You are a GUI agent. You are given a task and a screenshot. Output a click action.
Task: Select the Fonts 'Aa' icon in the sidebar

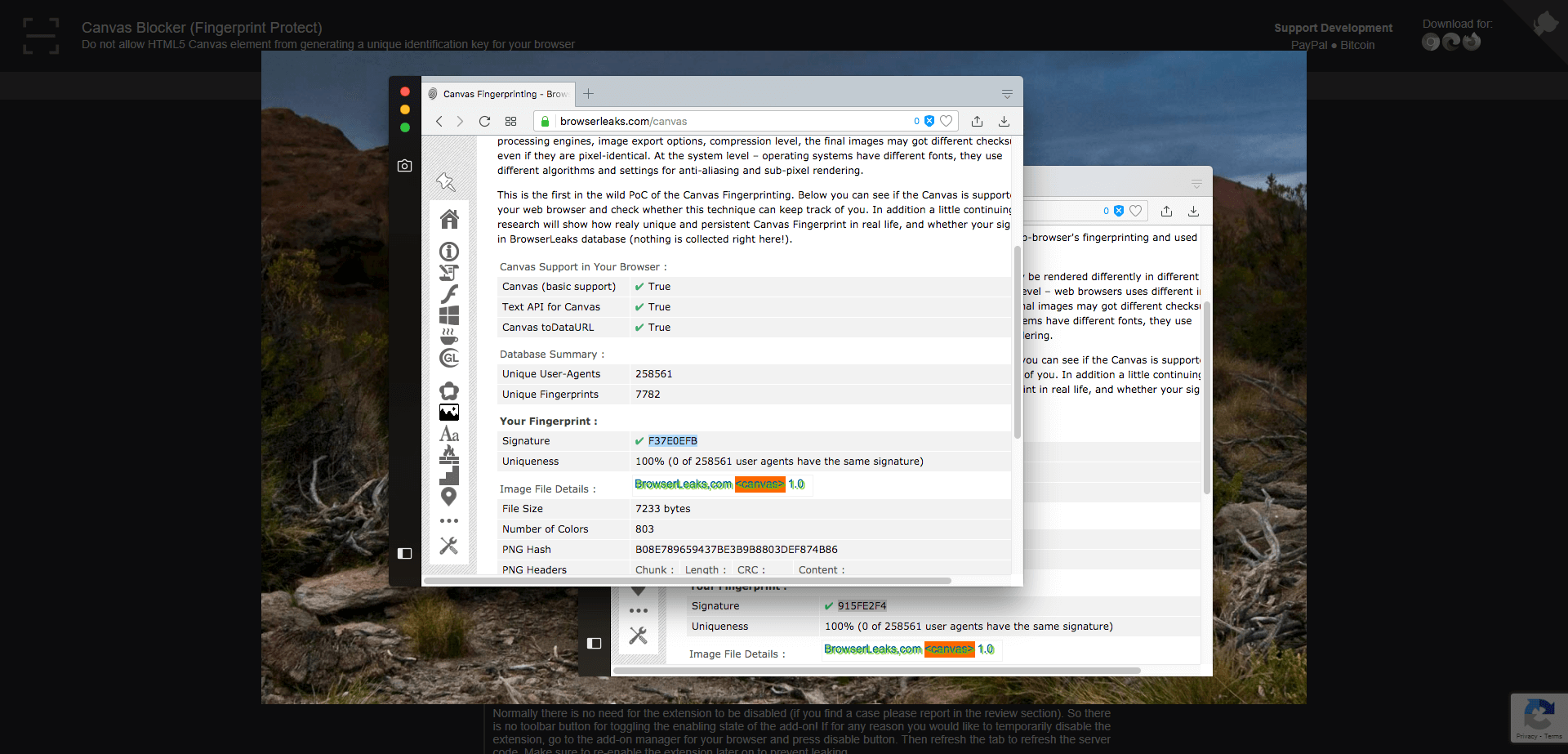[x=449, y=434]
